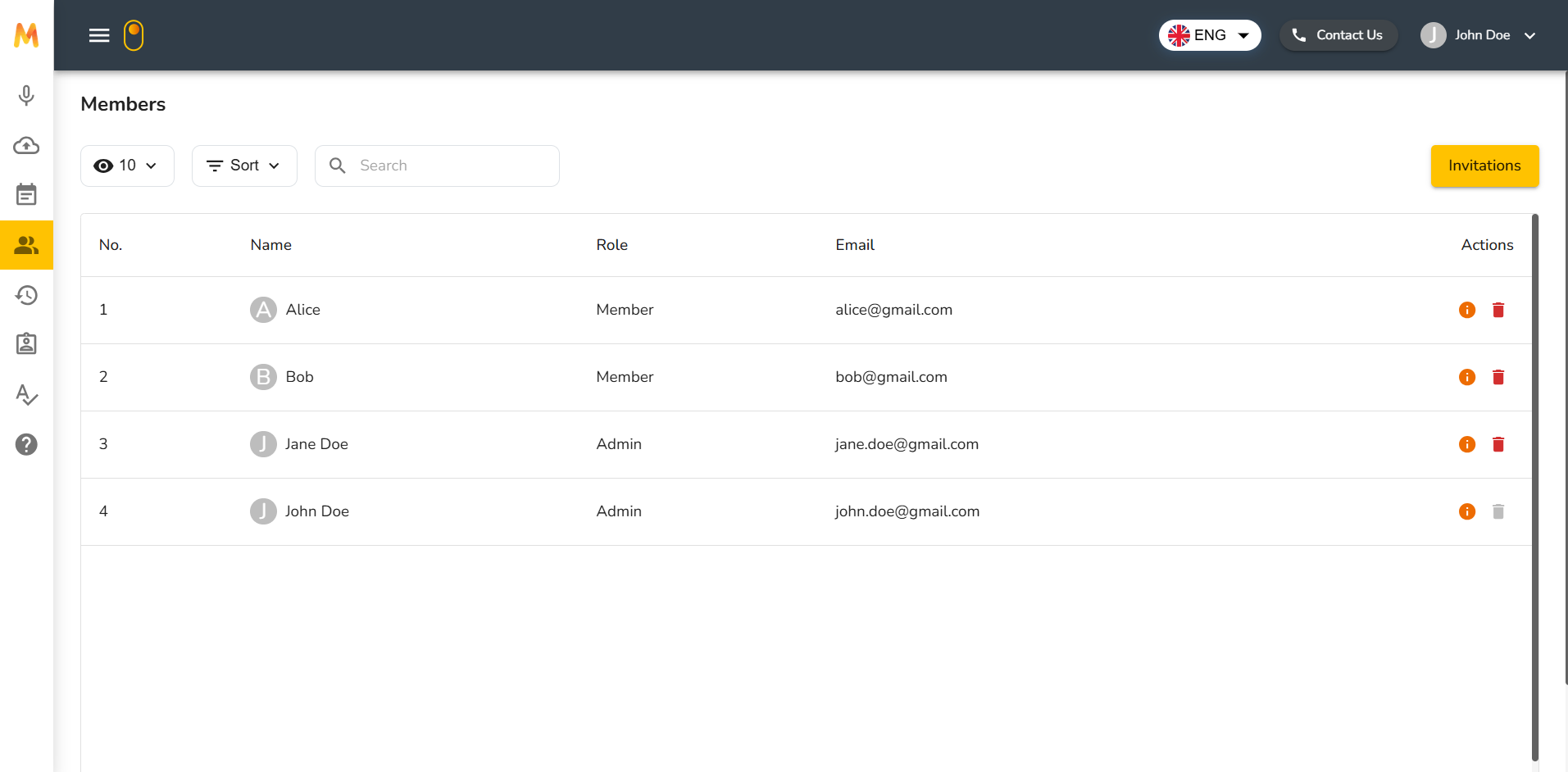Viewport: 1568px width, 772px height.
Task: Expand the 10 rows-per-page dropdown
Action: 127,166
